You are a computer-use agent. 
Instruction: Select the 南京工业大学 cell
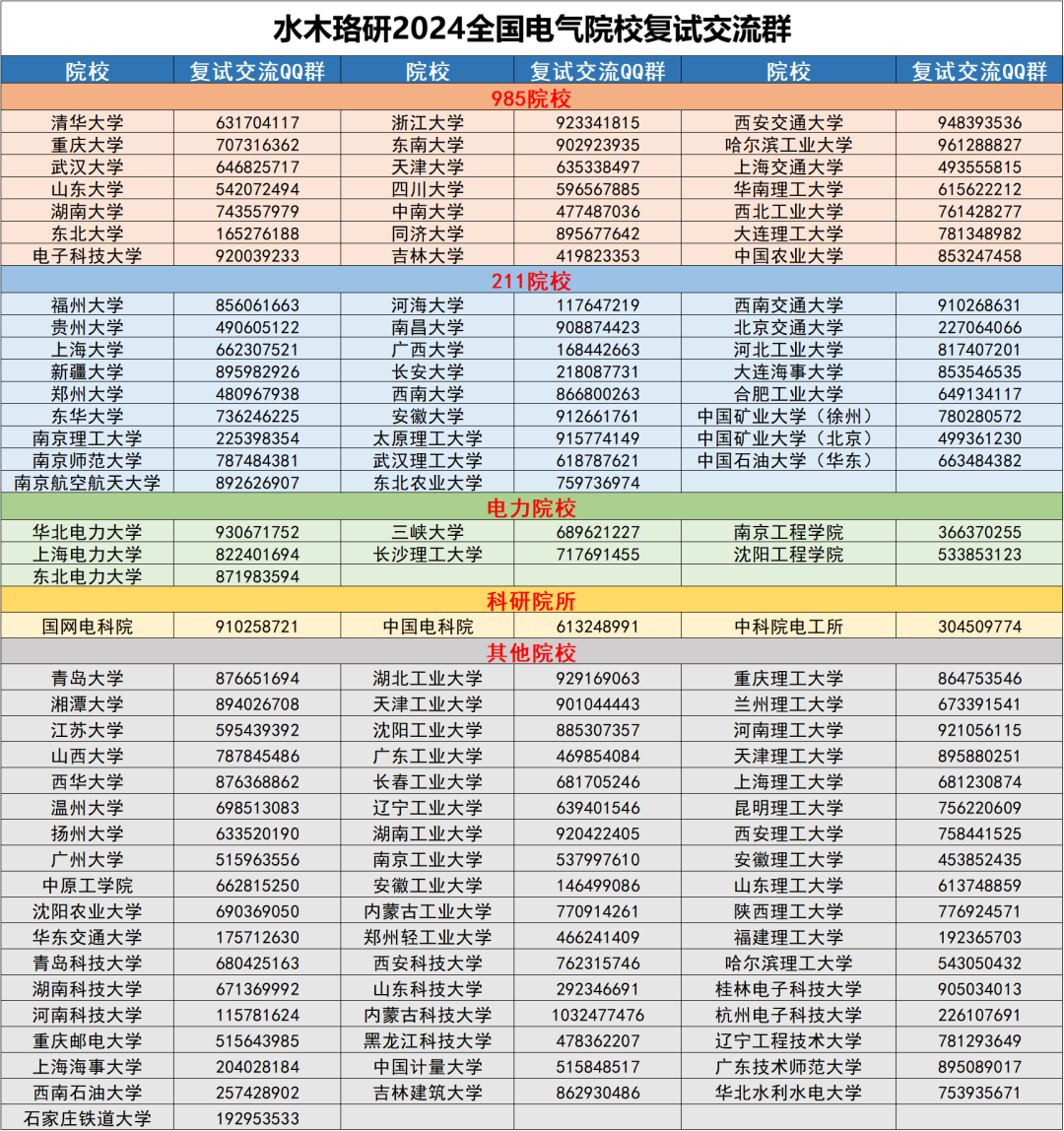428,860
